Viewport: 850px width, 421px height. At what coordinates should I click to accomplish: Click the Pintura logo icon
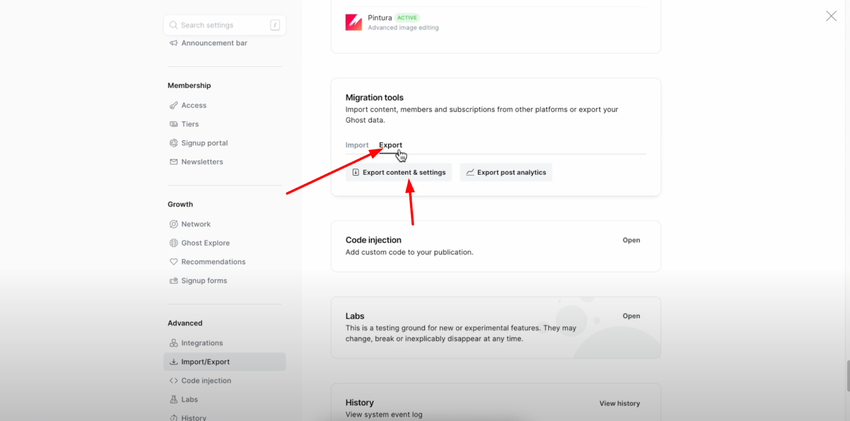tap(354, 22)
